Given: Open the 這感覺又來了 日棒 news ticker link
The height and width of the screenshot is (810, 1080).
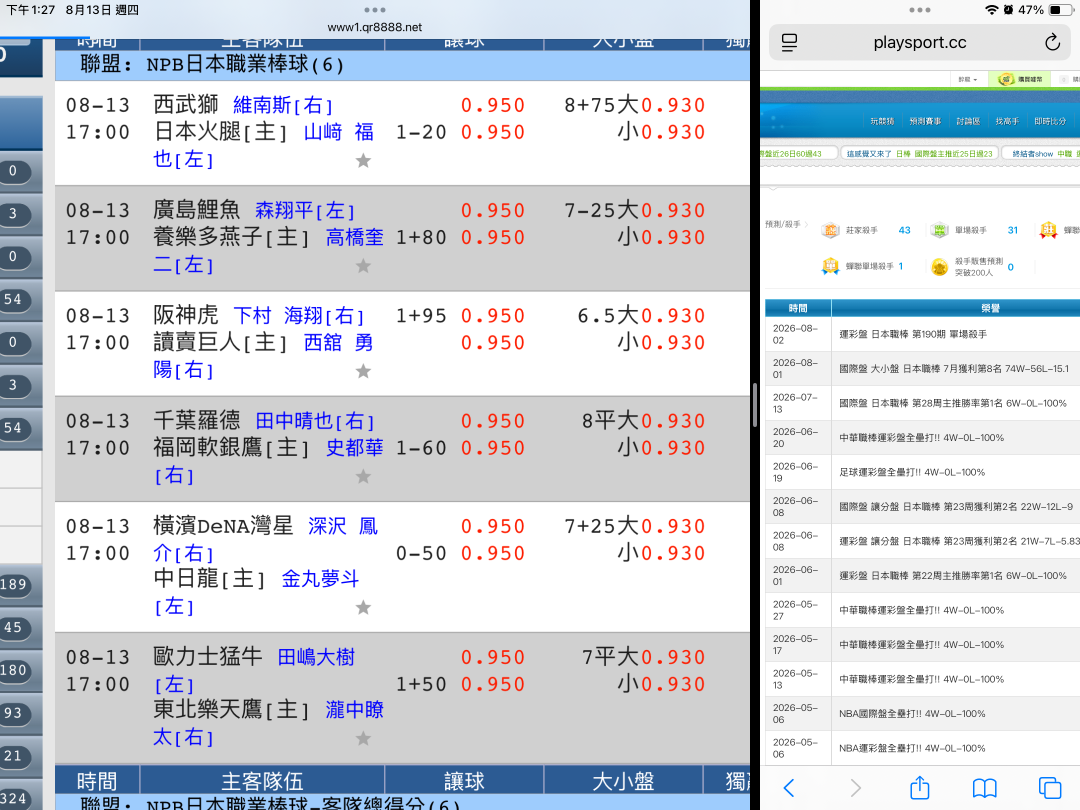Looking at the screenshot, I should click(919, 154).
